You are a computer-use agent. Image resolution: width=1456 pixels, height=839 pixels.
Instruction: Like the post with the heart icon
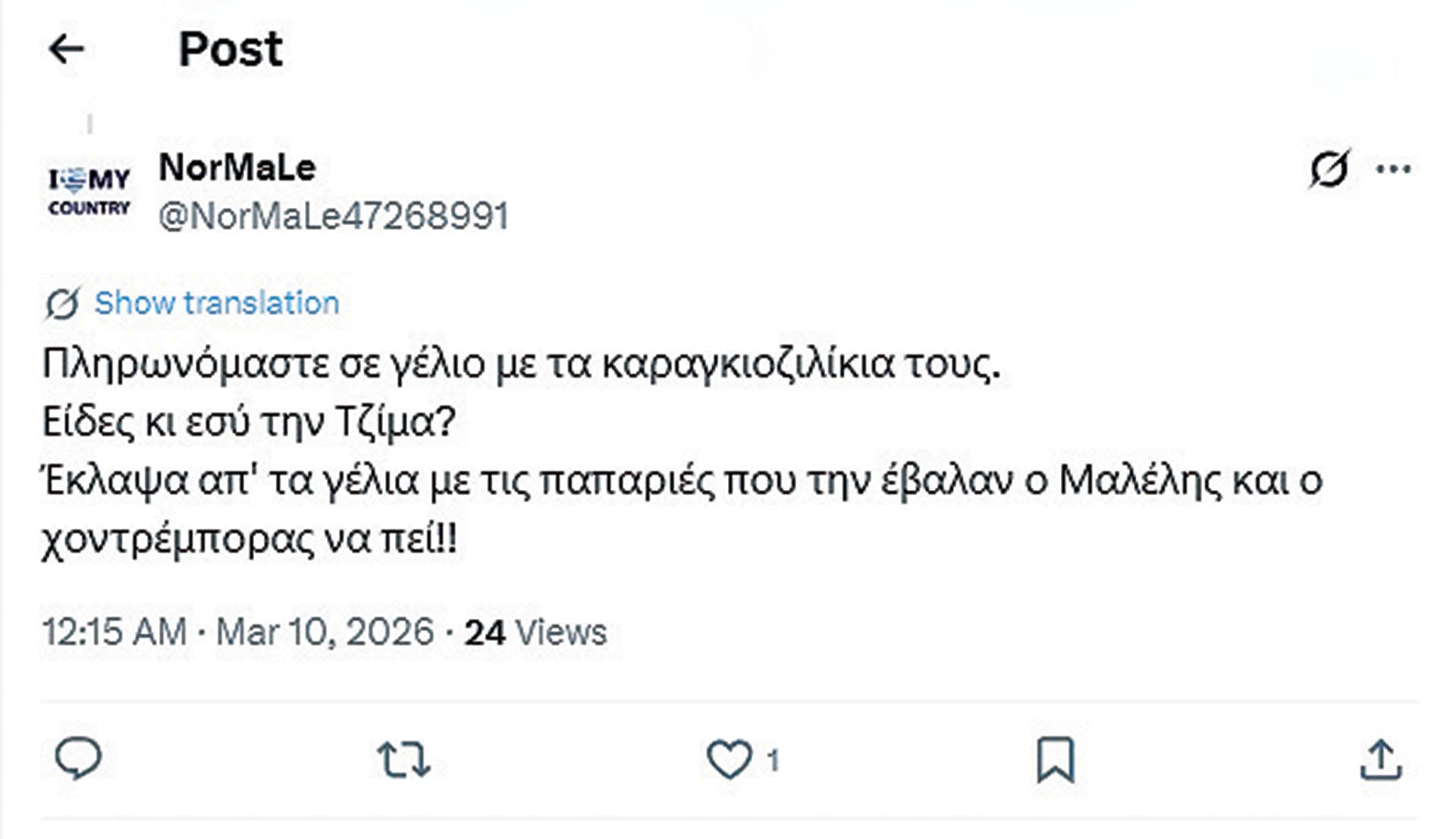point(729,759)
